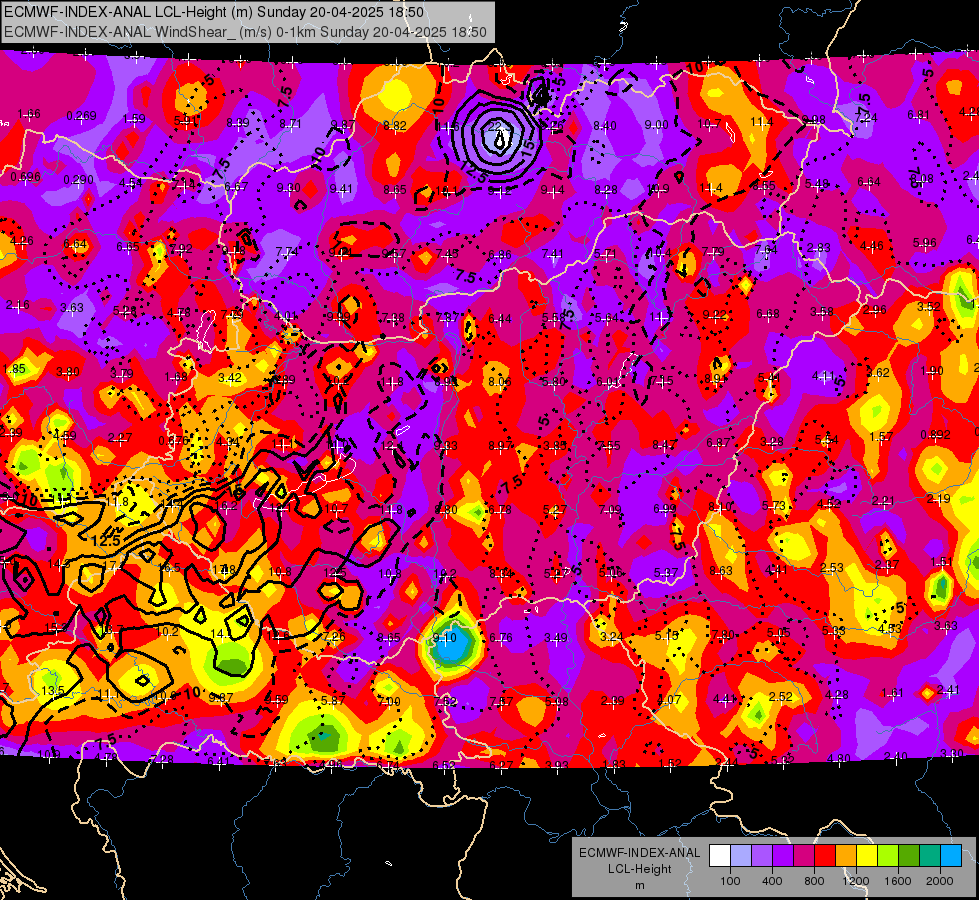
Task: Click the grid value 8.40
Action: [604, 126]
